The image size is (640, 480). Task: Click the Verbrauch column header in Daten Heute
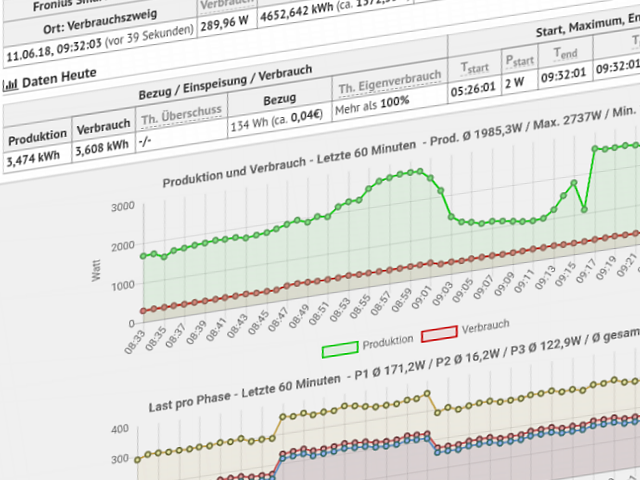103,127
